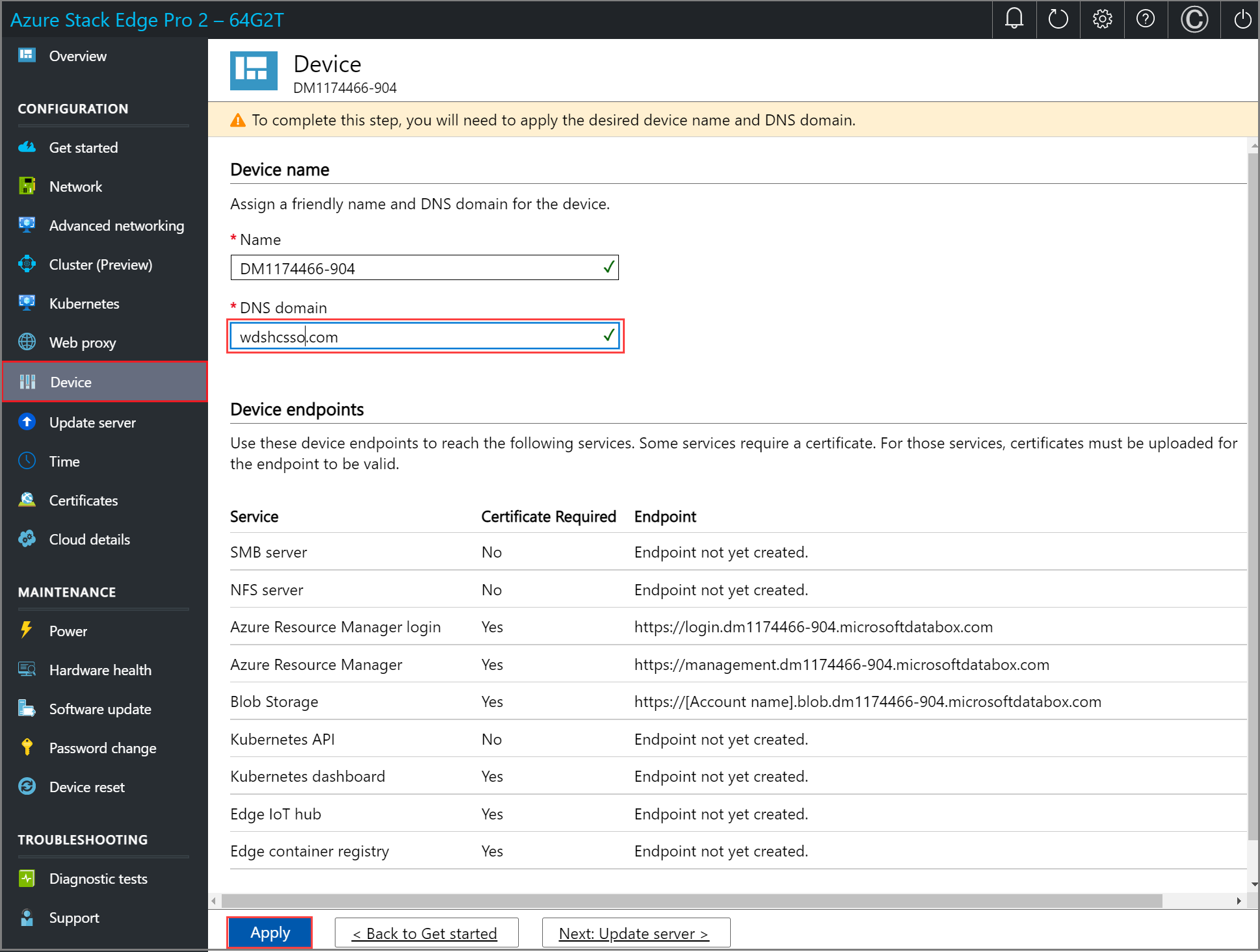Click the Hardware health icon
Viewport: 1260px width, 952px height.
[x=27, y=669]
